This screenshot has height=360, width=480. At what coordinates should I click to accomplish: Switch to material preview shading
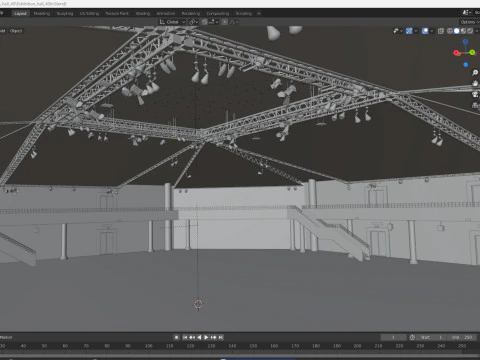click(463, 31)
